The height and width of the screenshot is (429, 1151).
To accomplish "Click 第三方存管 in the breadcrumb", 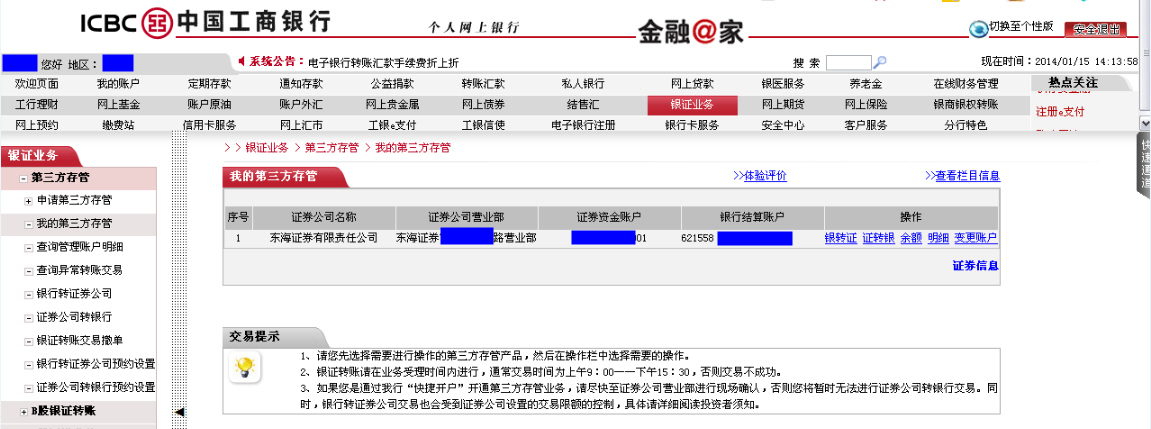I will 332,148.
